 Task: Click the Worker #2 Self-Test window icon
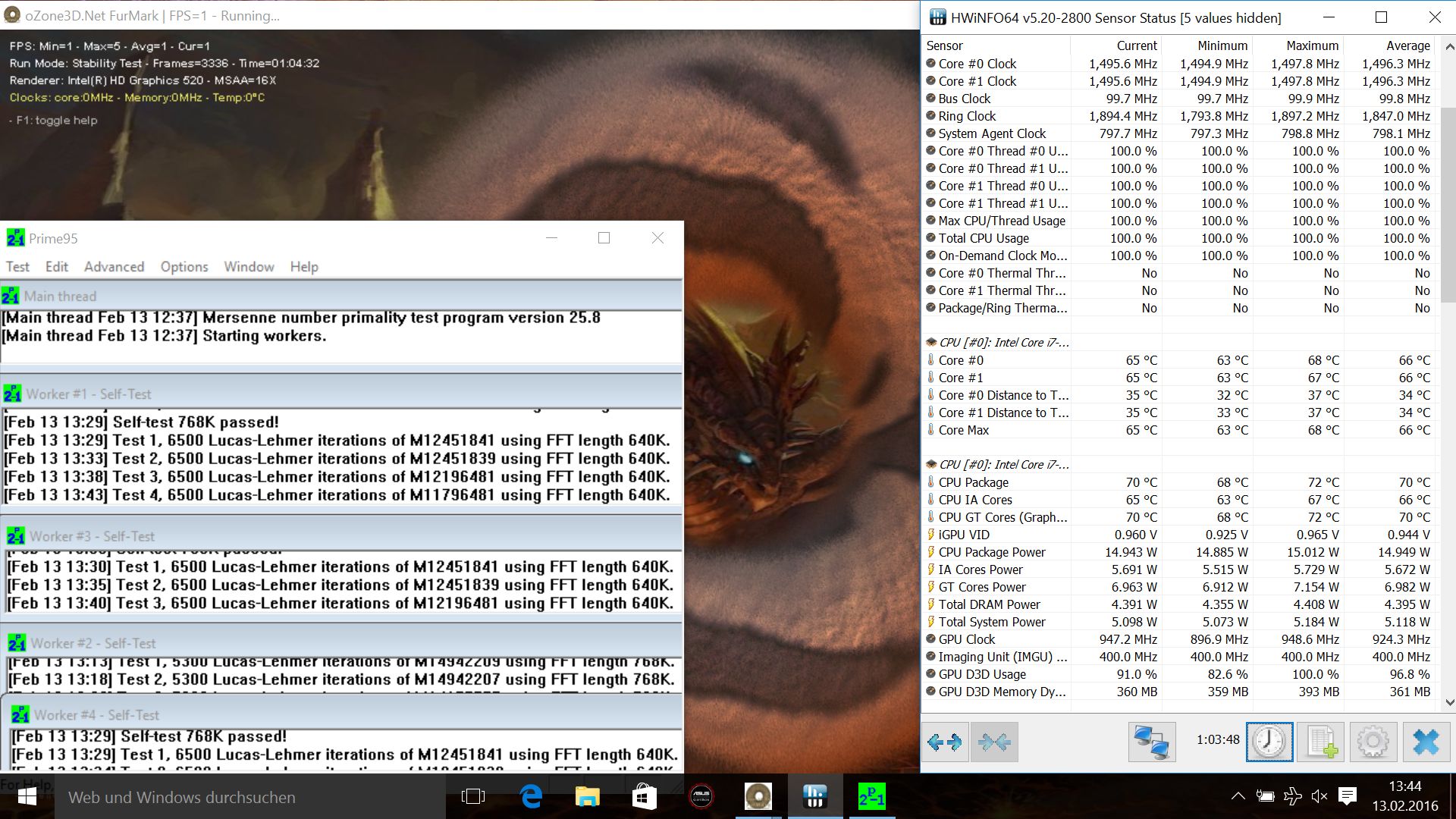click(17, 643)
